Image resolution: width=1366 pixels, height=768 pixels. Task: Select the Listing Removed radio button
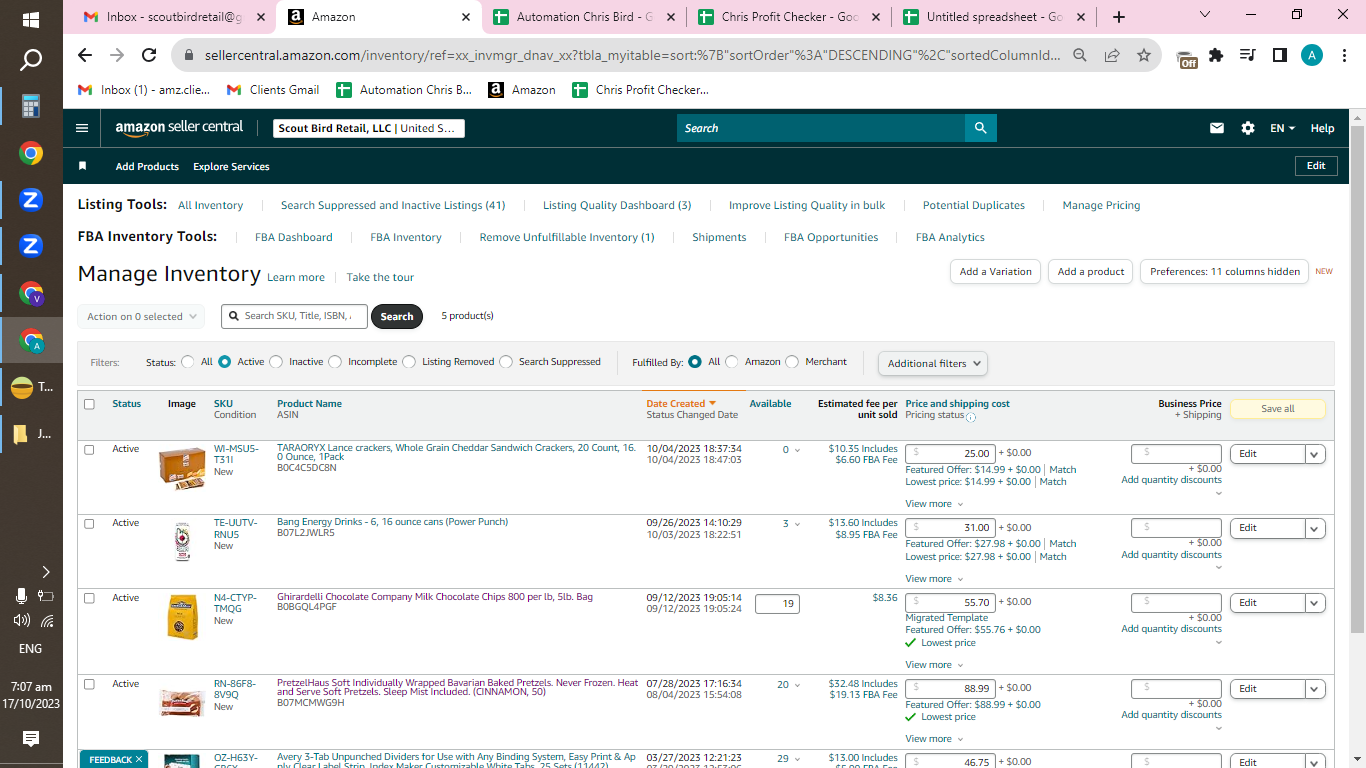click(409, 362)
